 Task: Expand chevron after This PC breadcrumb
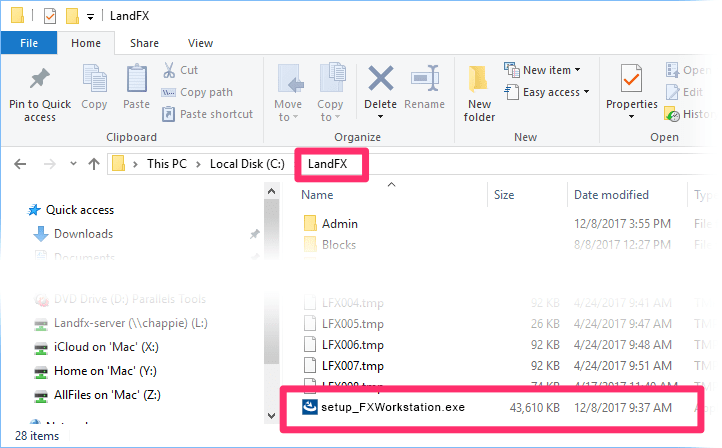[x=198, y=164]
